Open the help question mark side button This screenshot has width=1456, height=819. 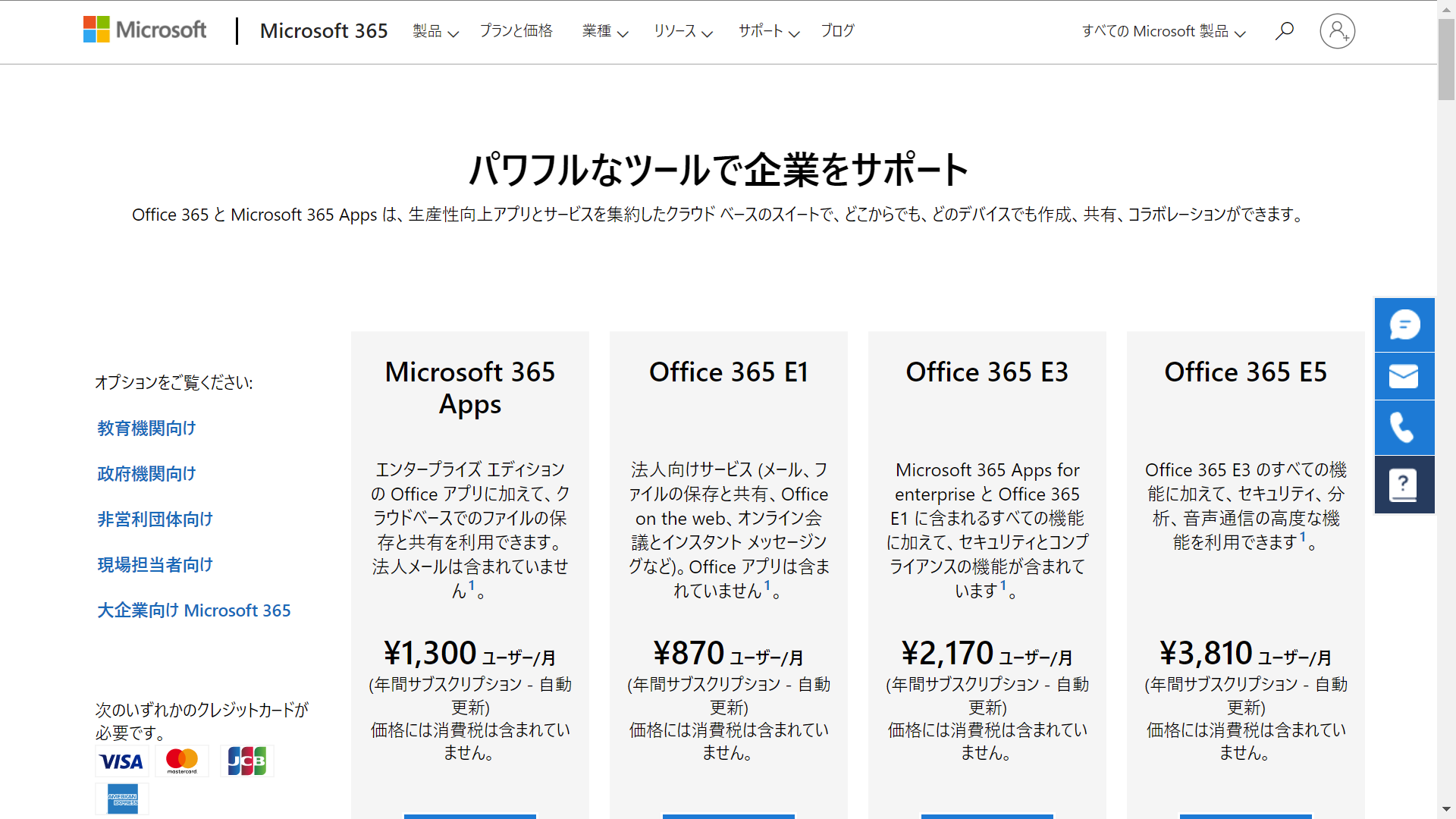click(1404, 485)
